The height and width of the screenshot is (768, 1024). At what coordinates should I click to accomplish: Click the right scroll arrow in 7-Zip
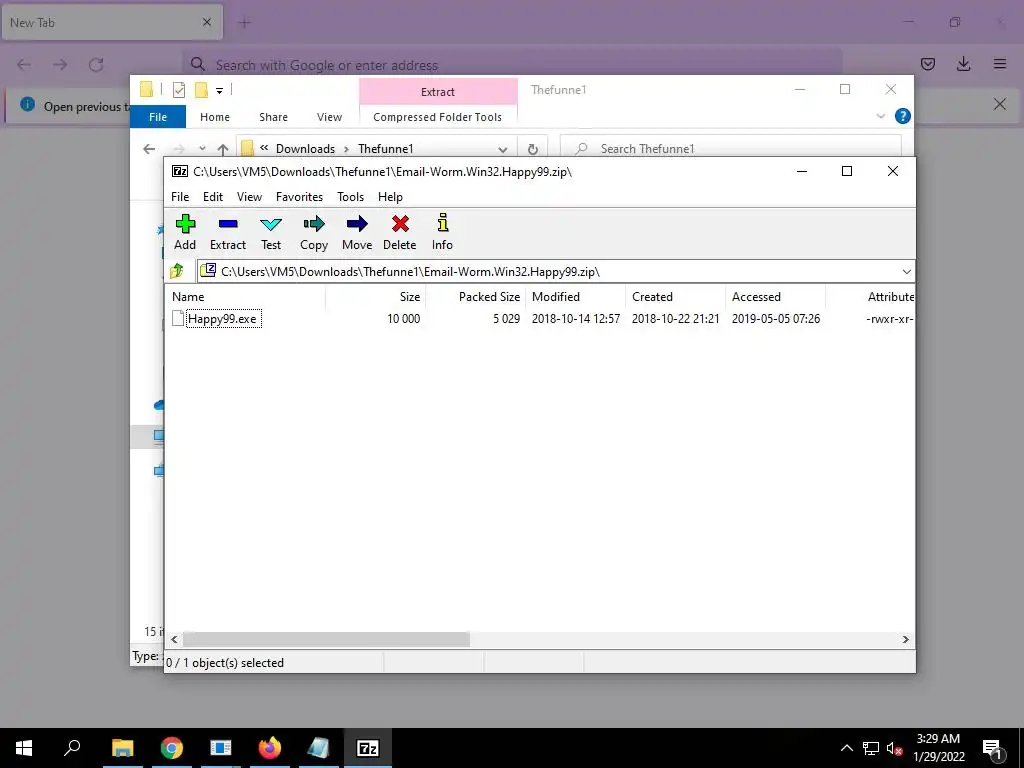coord(905,639)
